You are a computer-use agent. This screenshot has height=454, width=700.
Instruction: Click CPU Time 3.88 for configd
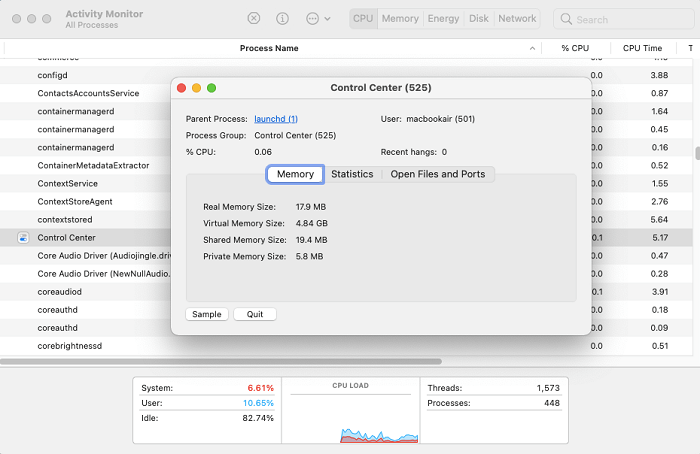pos(659,75)
